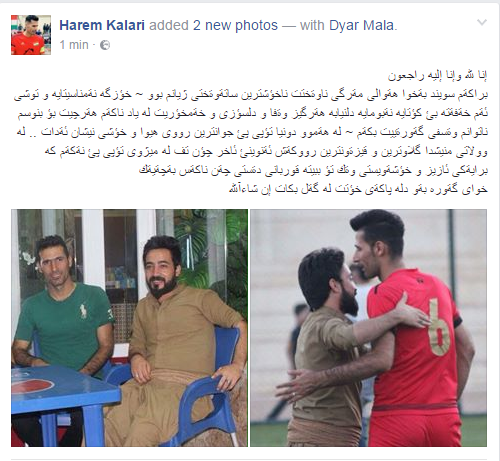Visit Dyar Mala's tagged profile

tap(362, 25)
